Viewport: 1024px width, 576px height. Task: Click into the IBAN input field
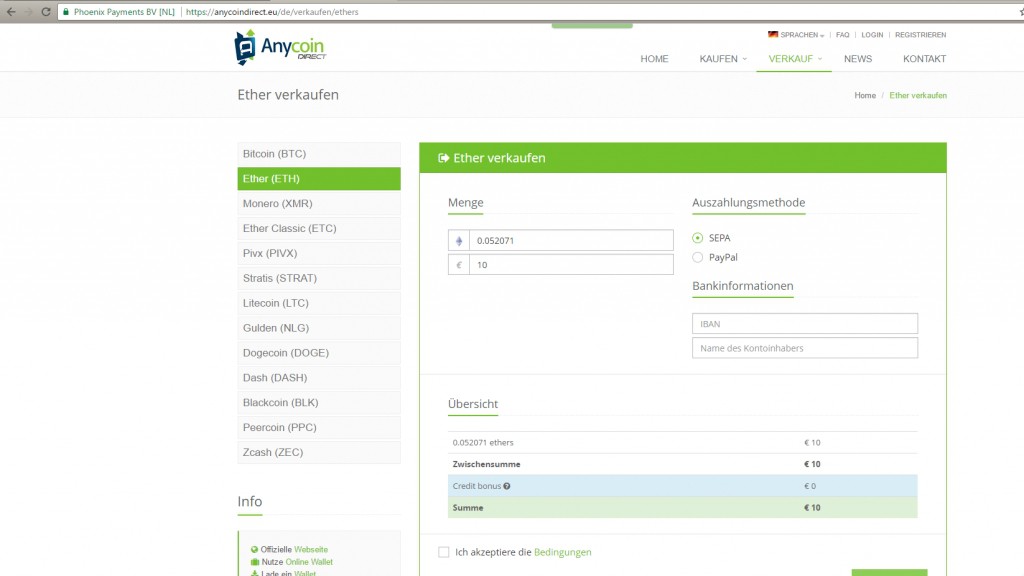(x=804, y=324)
